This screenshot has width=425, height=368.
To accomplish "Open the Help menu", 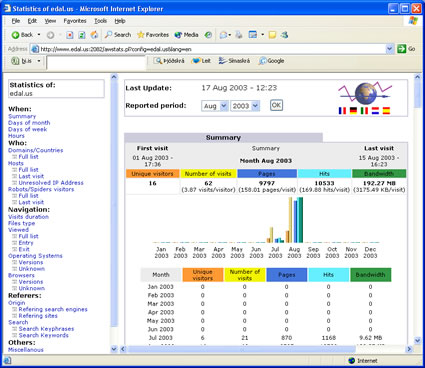I will pyautogui.click(x=120, y=21).
